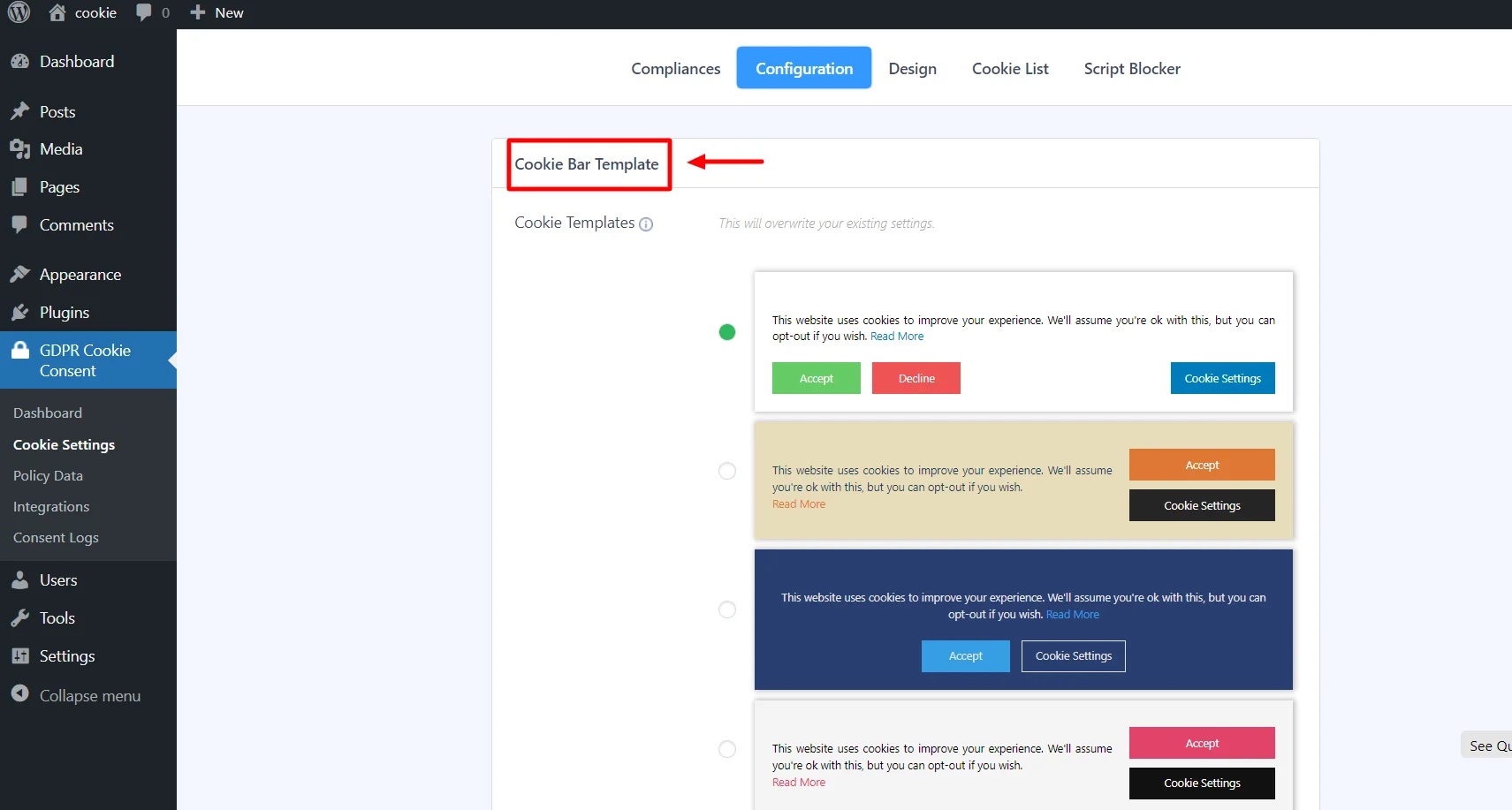Open Plugins via the plug icon
Viewport: 1512px width, 810px height.
coord(19,313)
